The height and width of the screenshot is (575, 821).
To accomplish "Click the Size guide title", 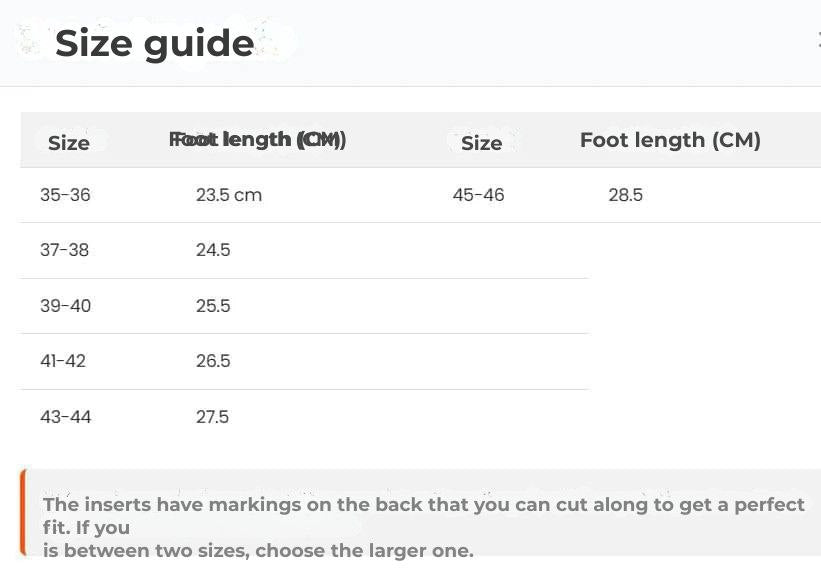I will click(154, 43).
